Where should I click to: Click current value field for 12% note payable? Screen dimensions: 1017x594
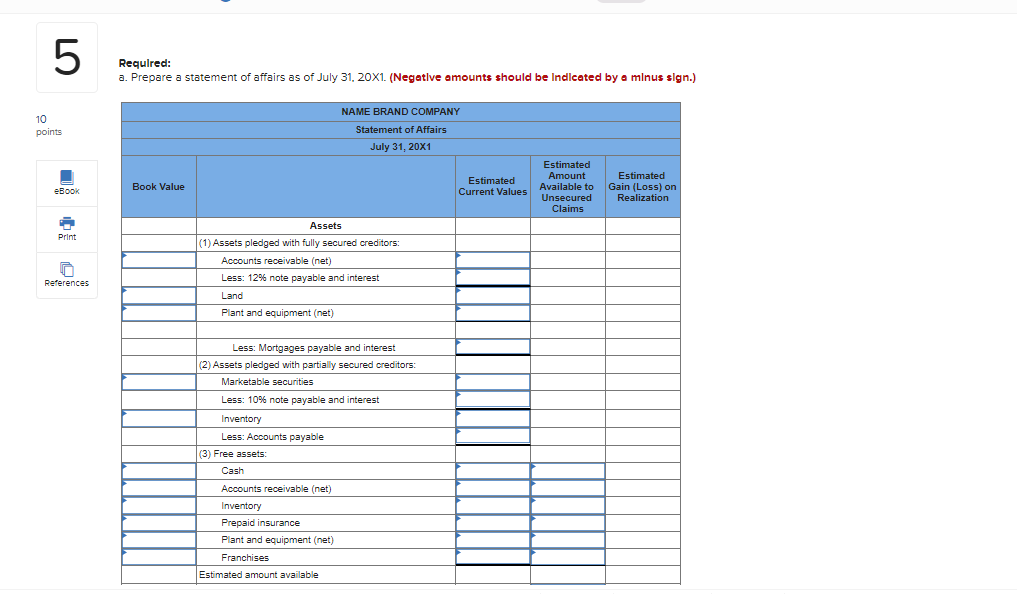pos(493,278)
